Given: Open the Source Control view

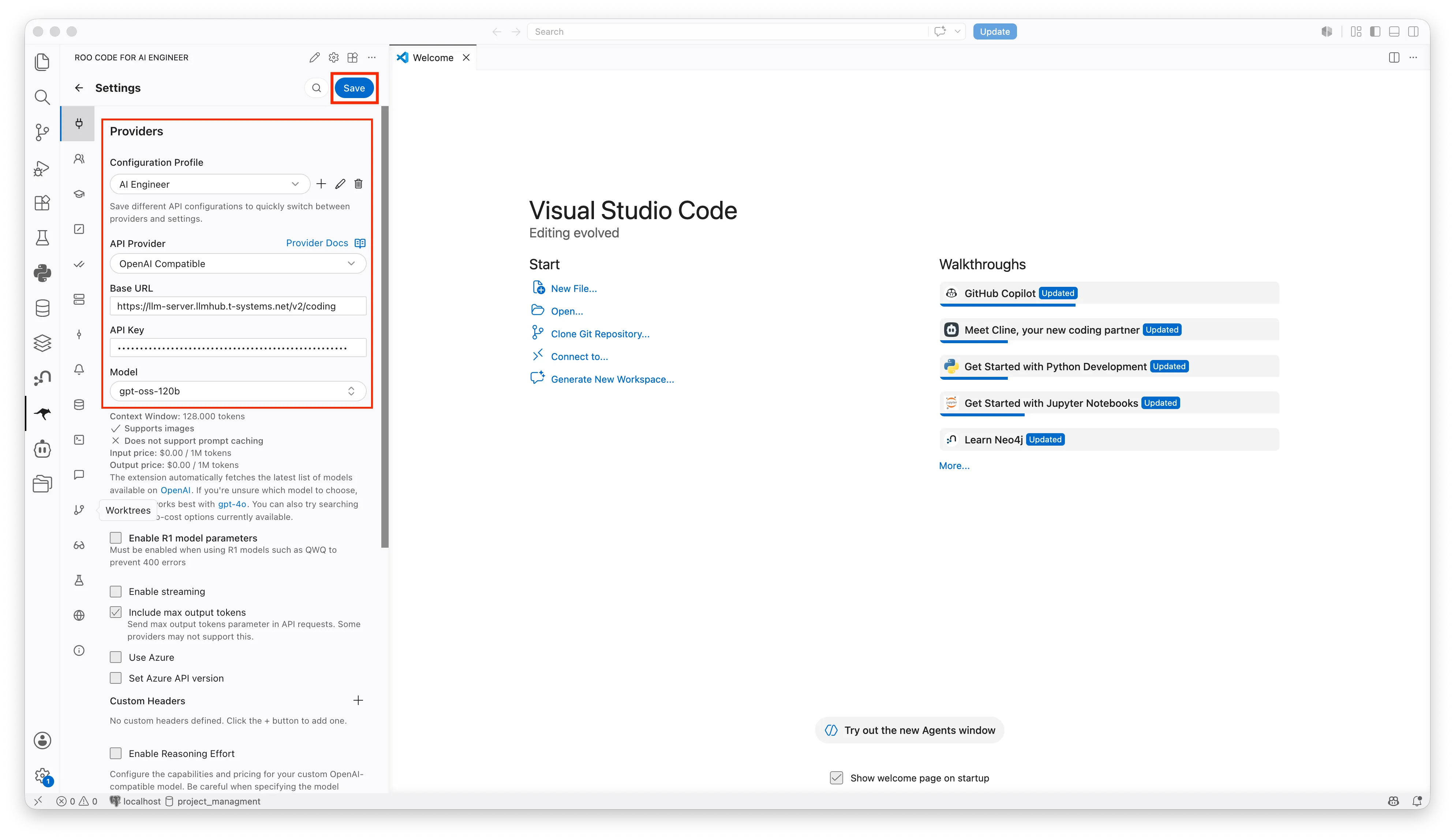Looking at the screenshot, I should [42, 132].
